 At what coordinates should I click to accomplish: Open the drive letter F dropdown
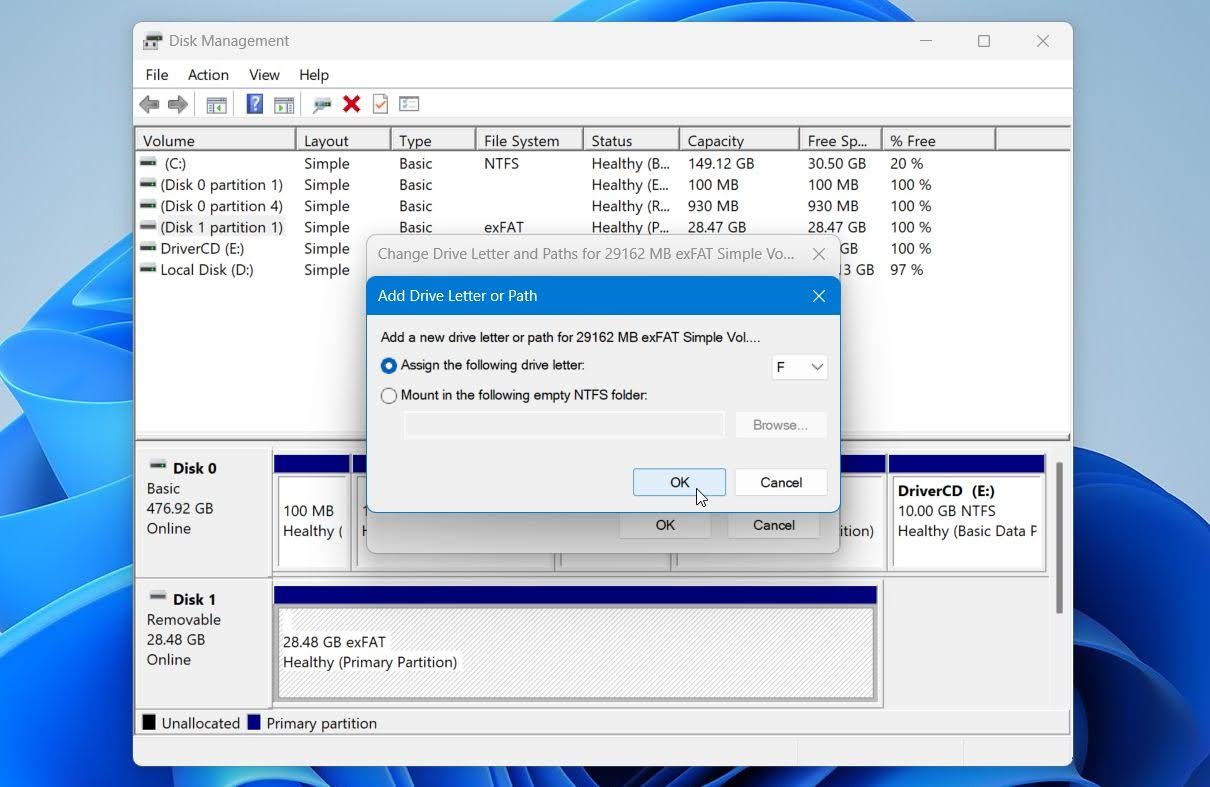[799, 367]
